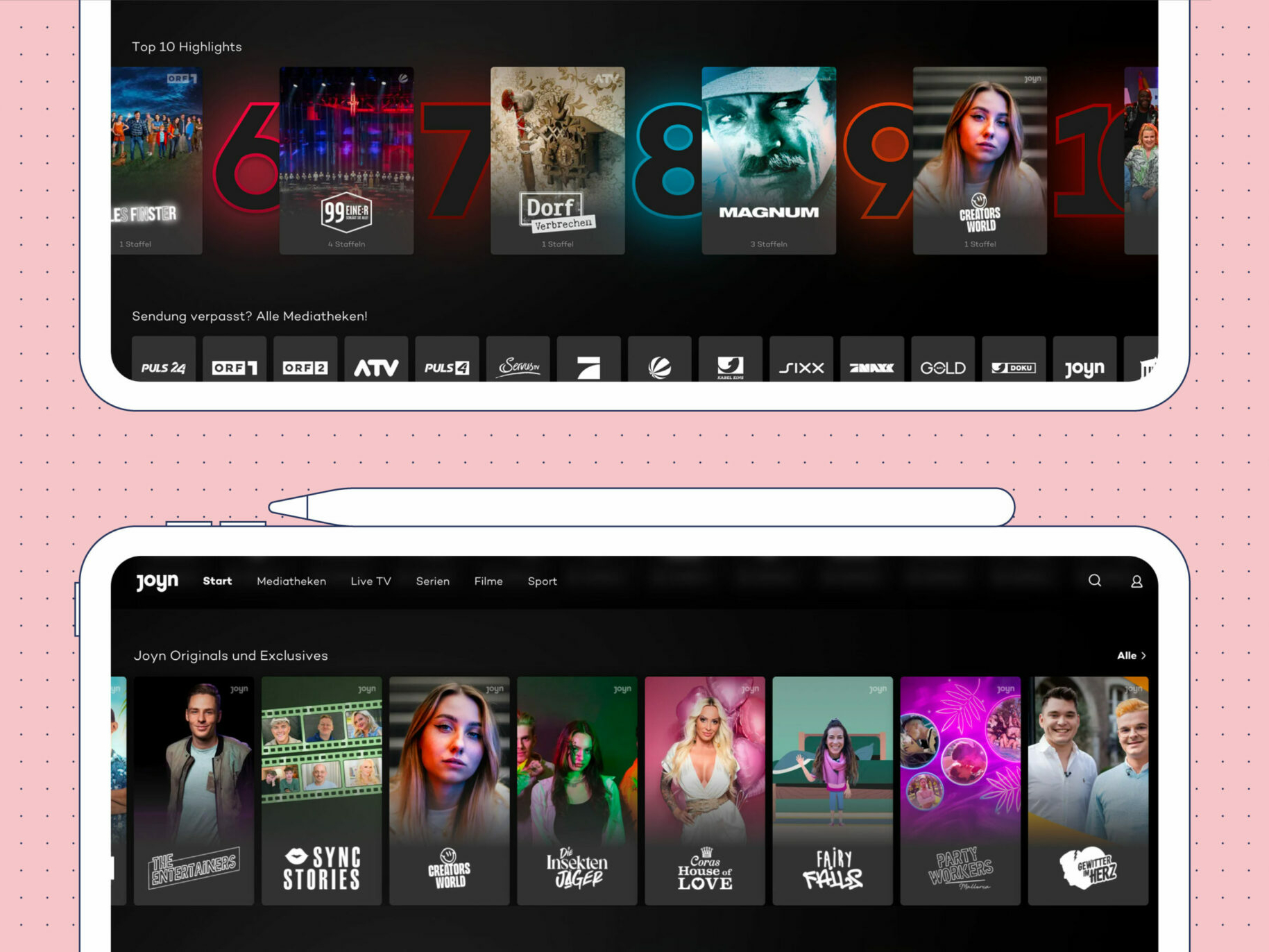Open the ORF 2 Mediathek tile
The height and width of the screenshot is (952, 1269).
(305, 359)
